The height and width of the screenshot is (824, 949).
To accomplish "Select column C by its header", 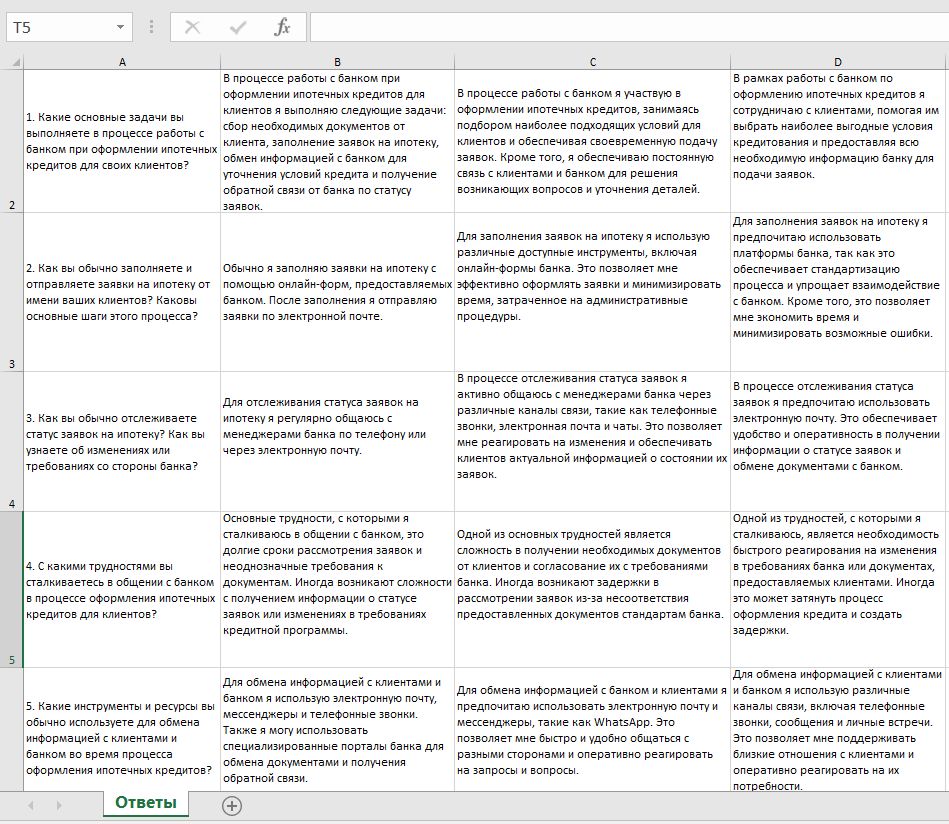I will tap(592, 61).
